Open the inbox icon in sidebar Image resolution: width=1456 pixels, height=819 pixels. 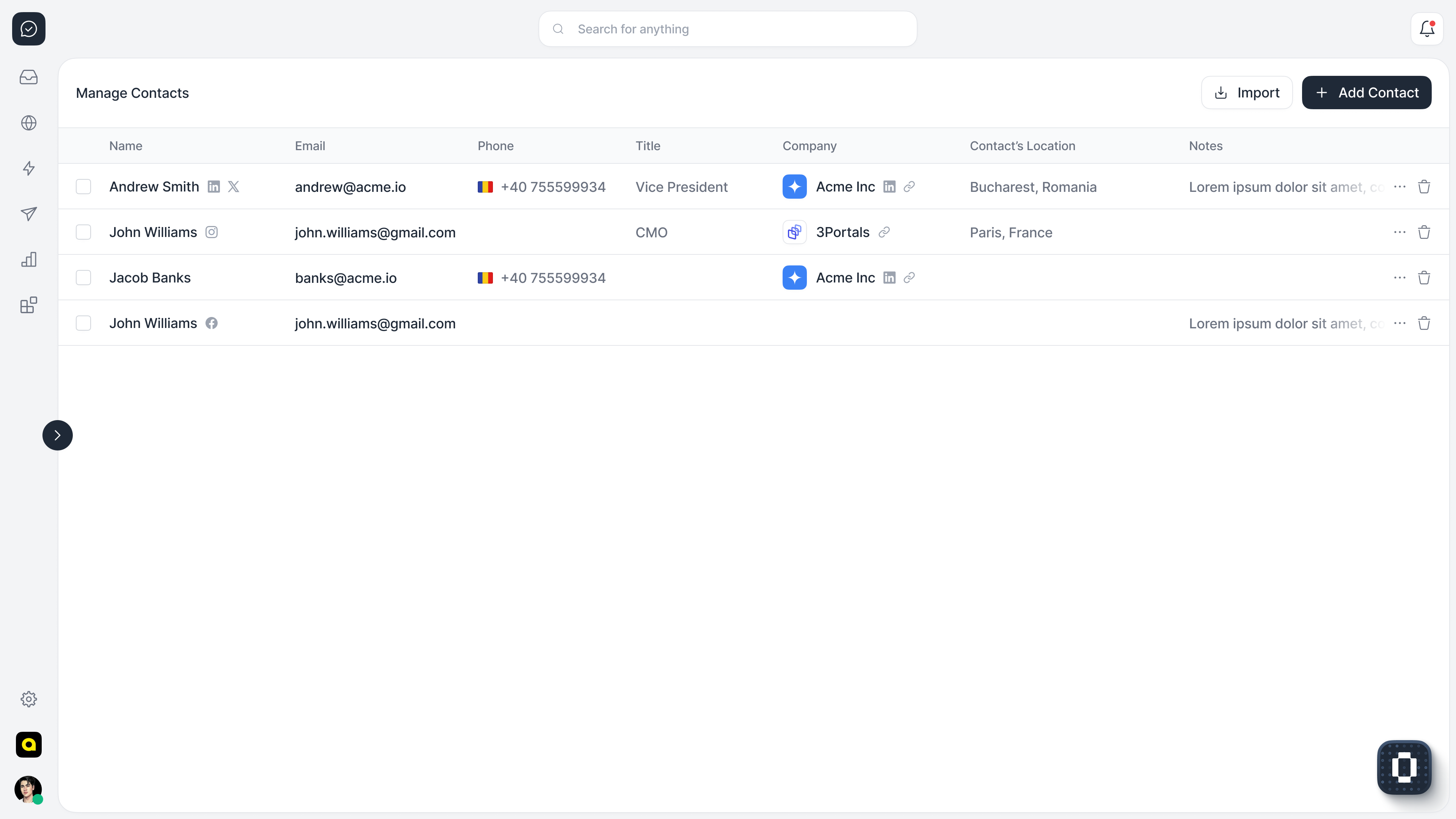click(28, 77)
